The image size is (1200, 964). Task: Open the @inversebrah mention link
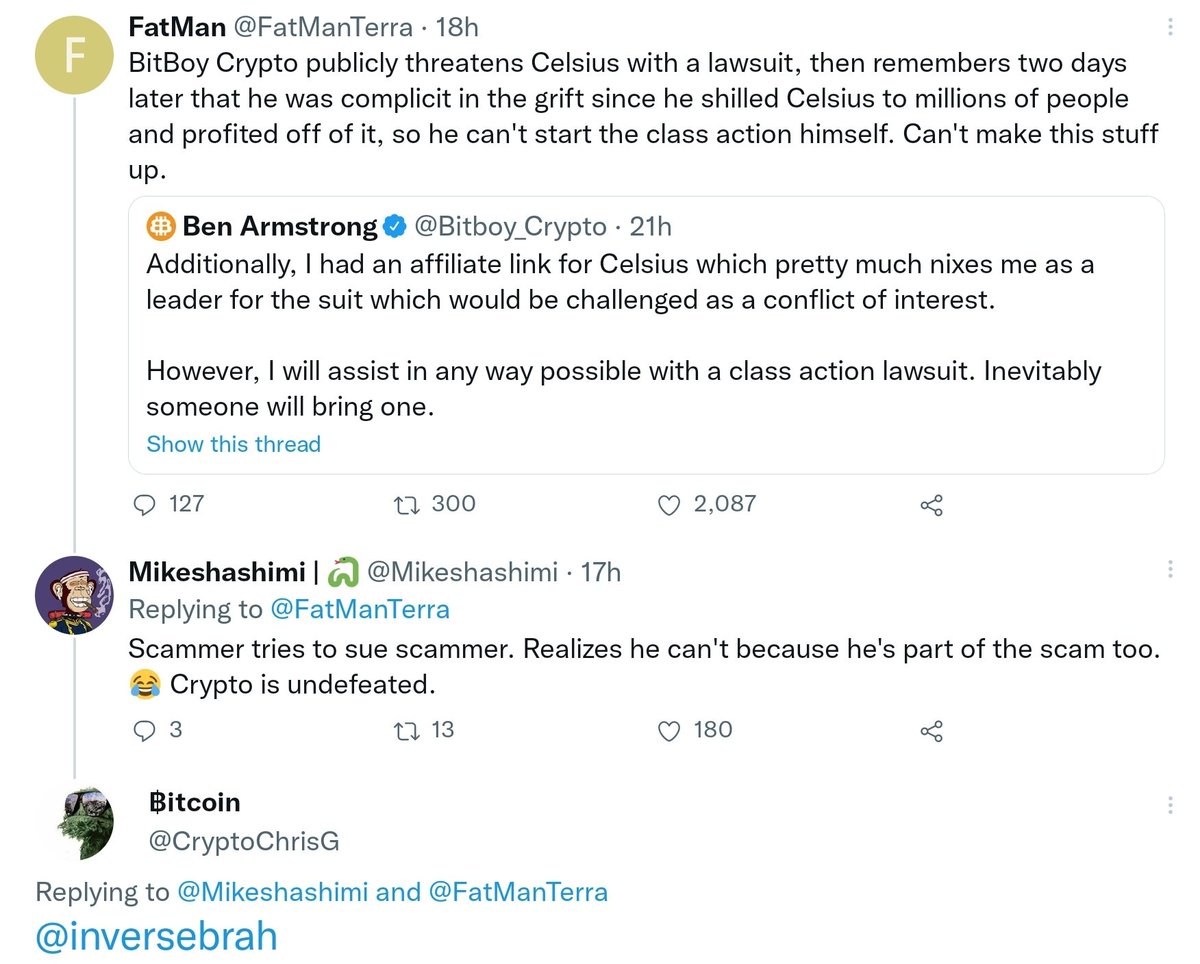(x=155, y=937)
